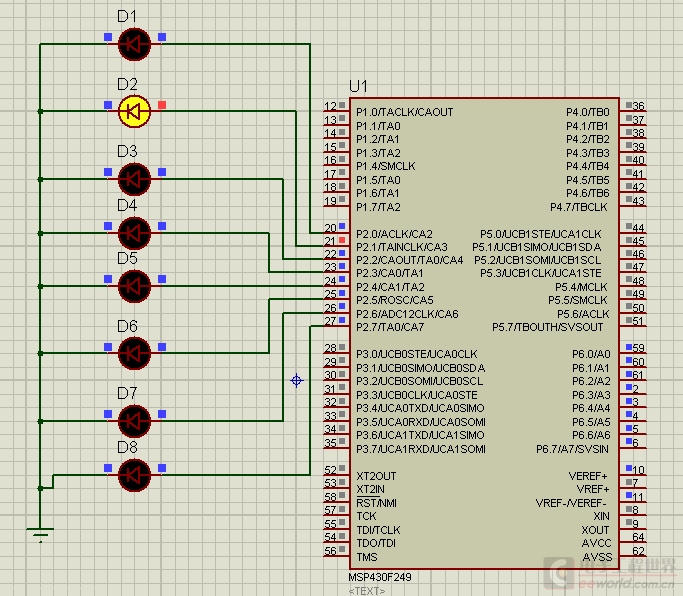Click pin P5.7/TBOUTH/SVSOUT label

click(x=548, y=327)
